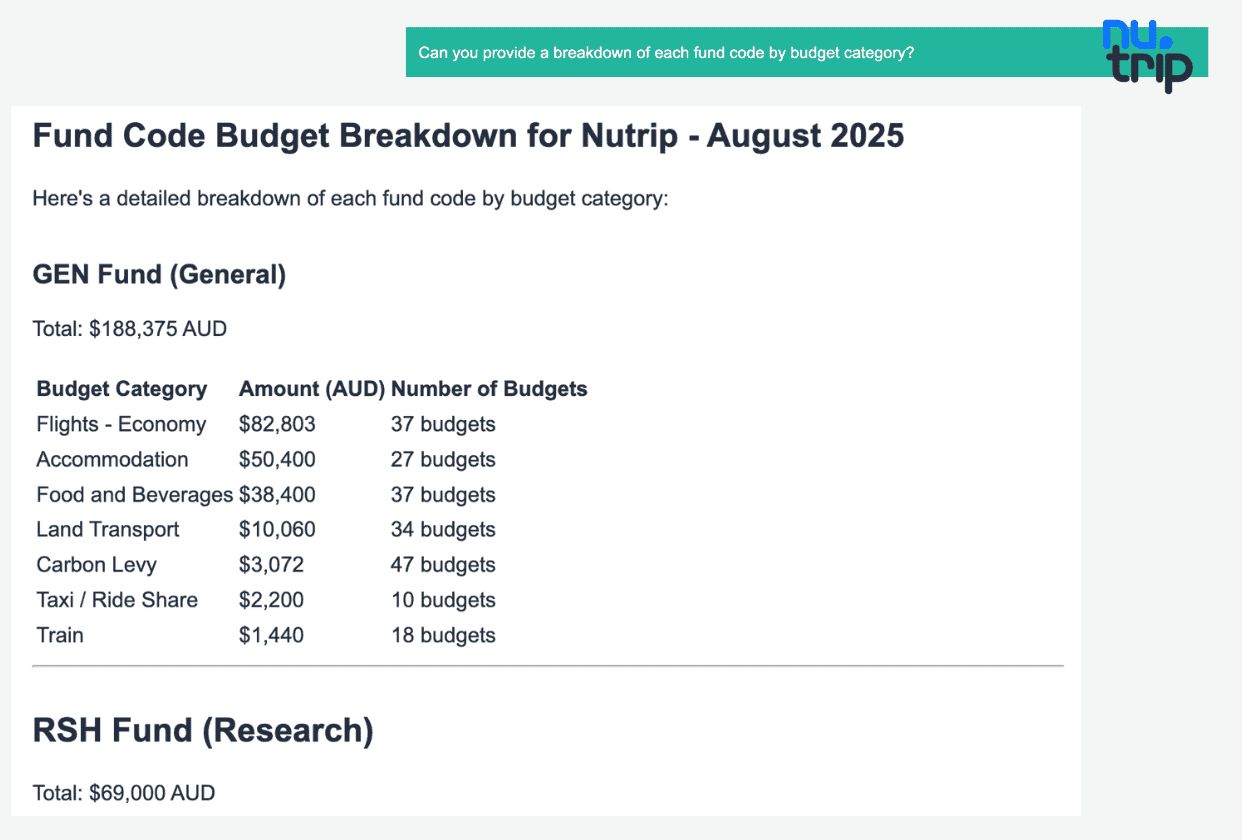
Task: Click the $50,400 amount cell
Action: pyautogui.click(x=277, y=459)
